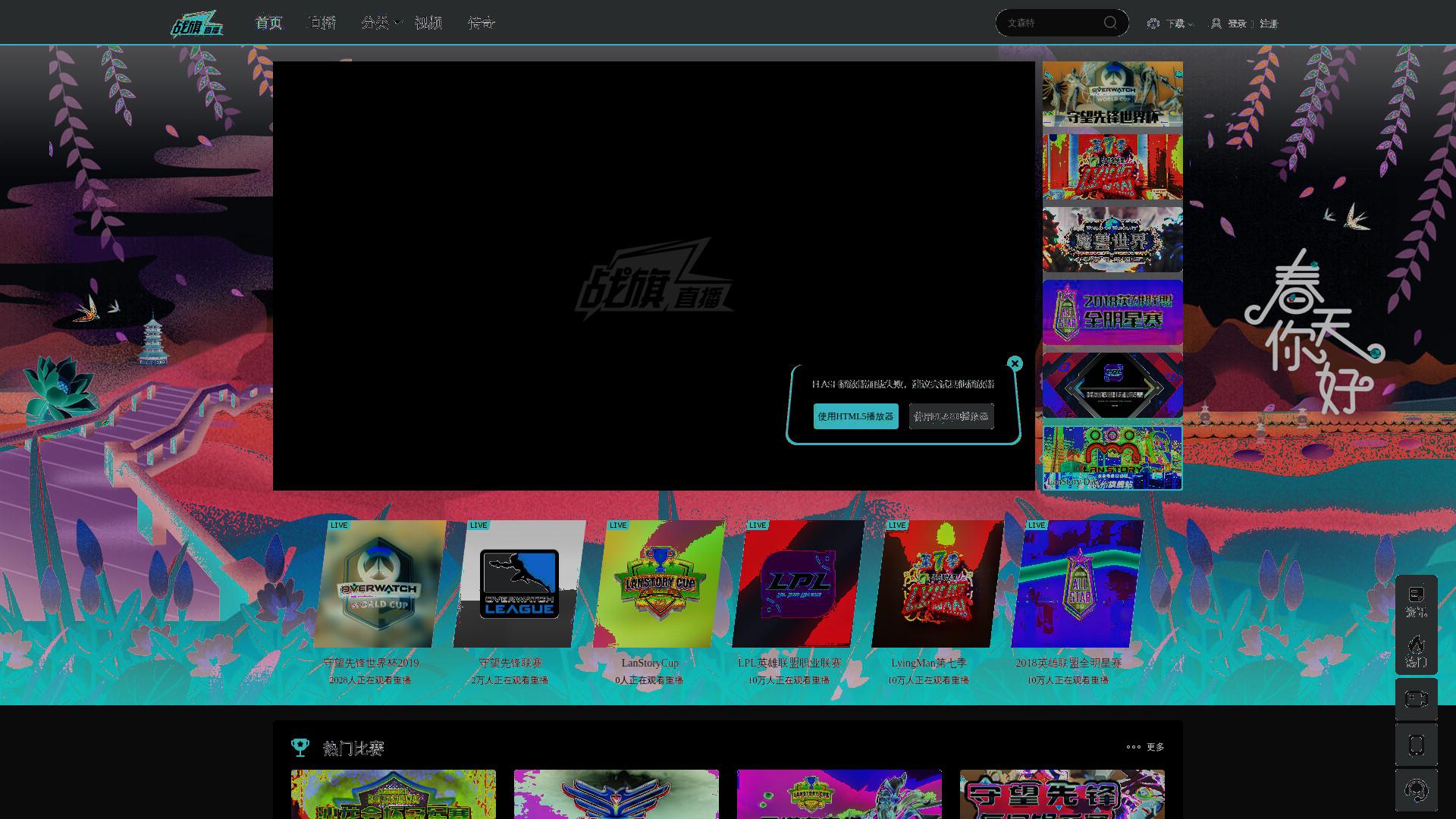Open LanStory Cup live card

(658, 583)
